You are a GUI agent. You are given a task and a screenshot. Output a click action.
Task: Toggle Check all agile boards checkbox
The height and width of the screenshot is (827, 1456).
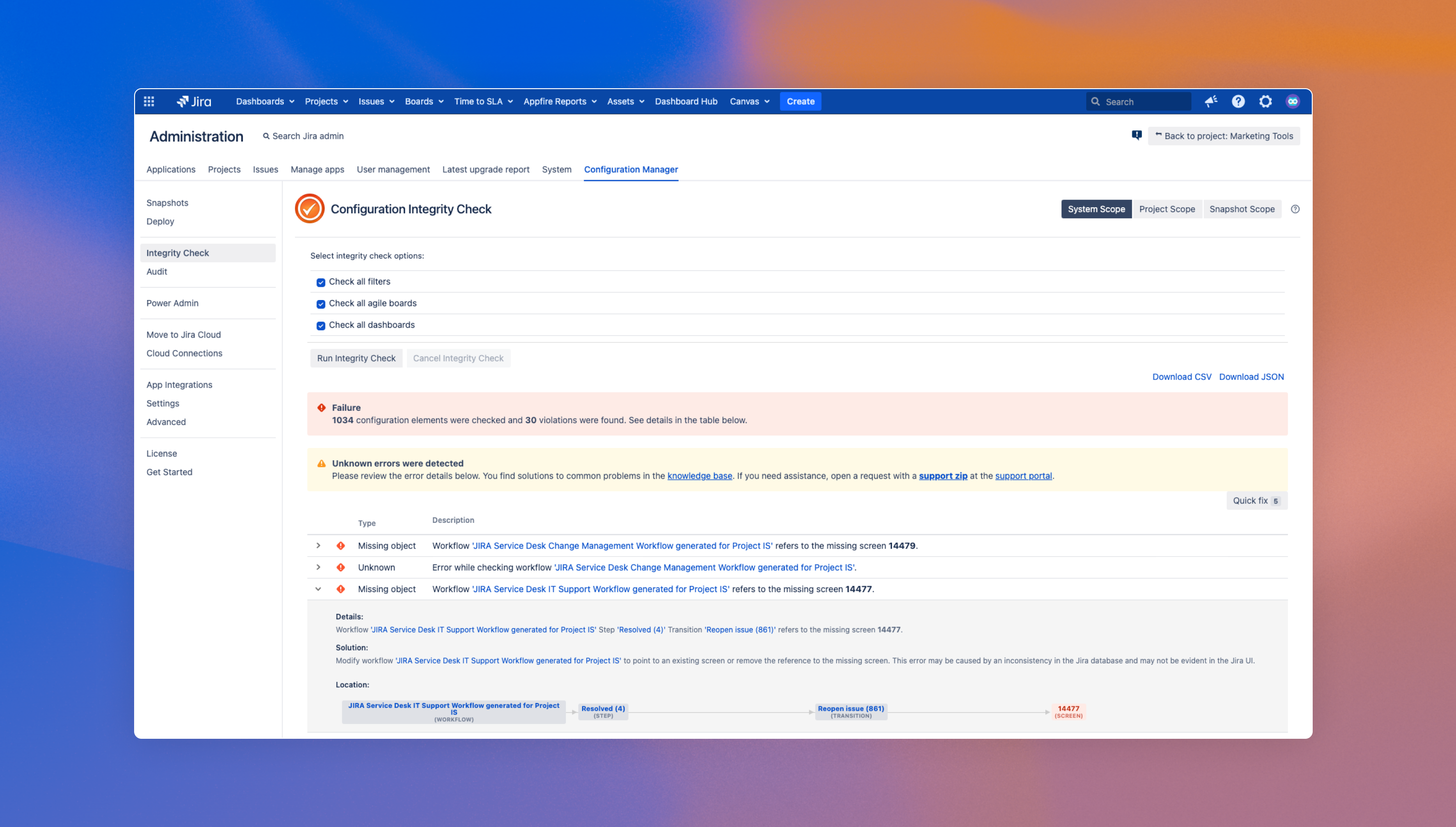[x=321, y=304]
